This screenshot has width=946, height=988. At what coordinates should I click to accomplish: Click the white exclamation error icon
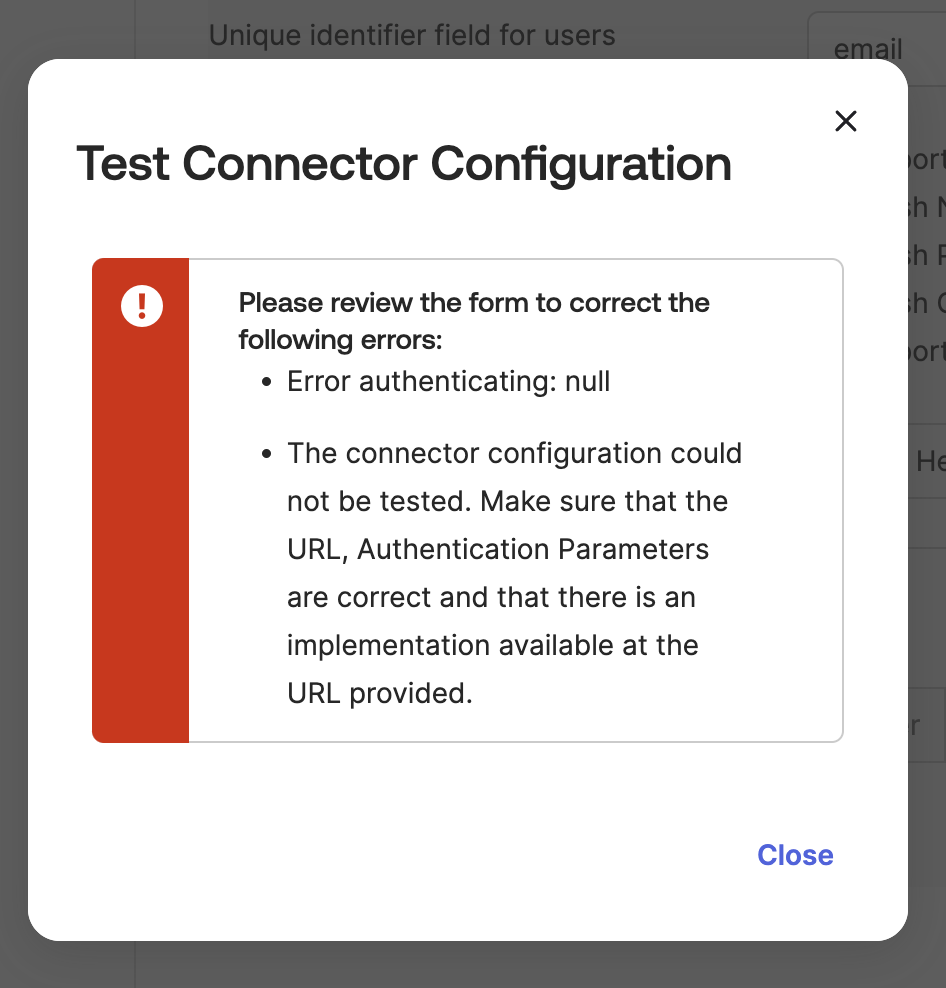141,304
